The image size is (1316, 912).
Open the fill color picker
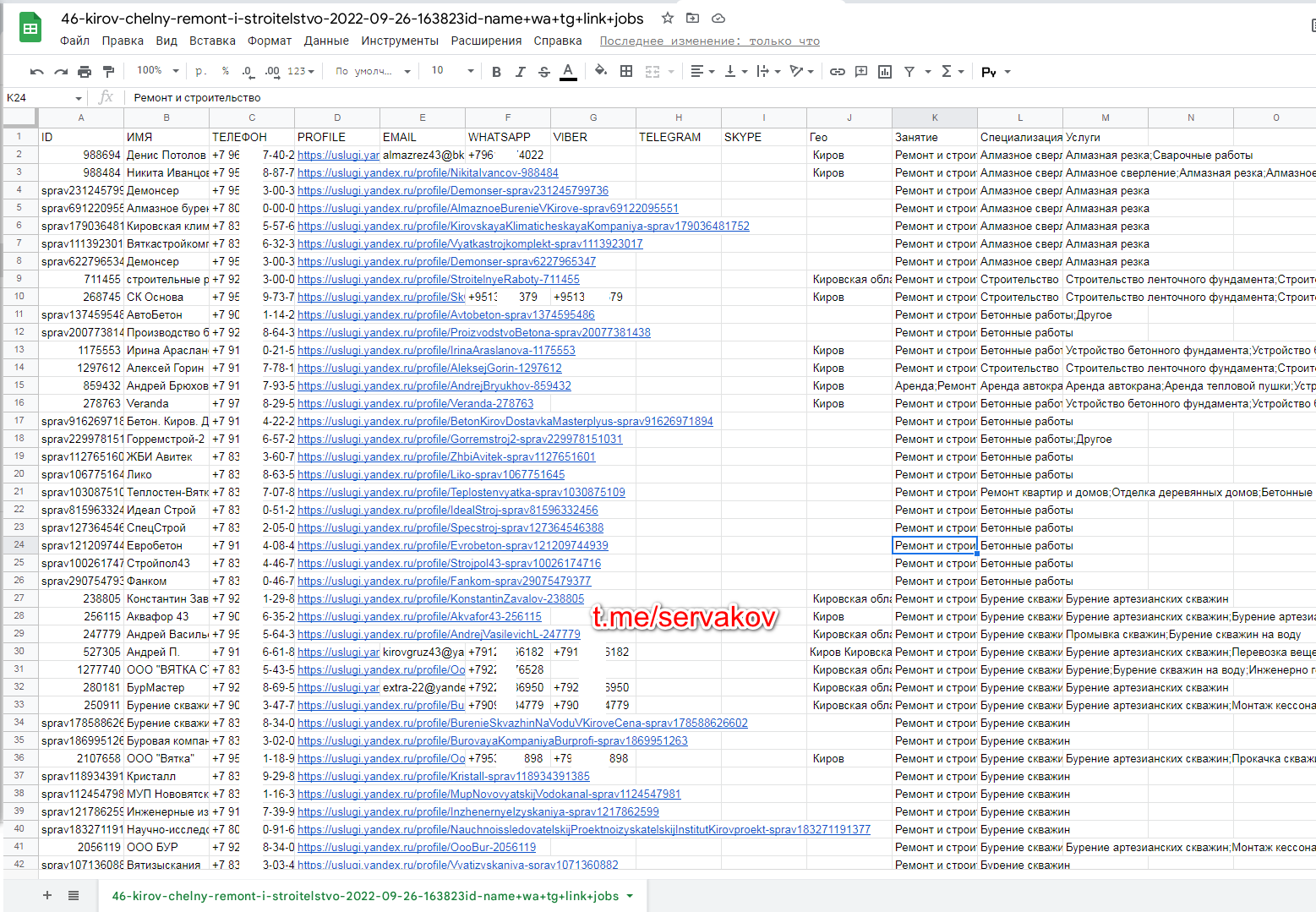tap(601, 71)
